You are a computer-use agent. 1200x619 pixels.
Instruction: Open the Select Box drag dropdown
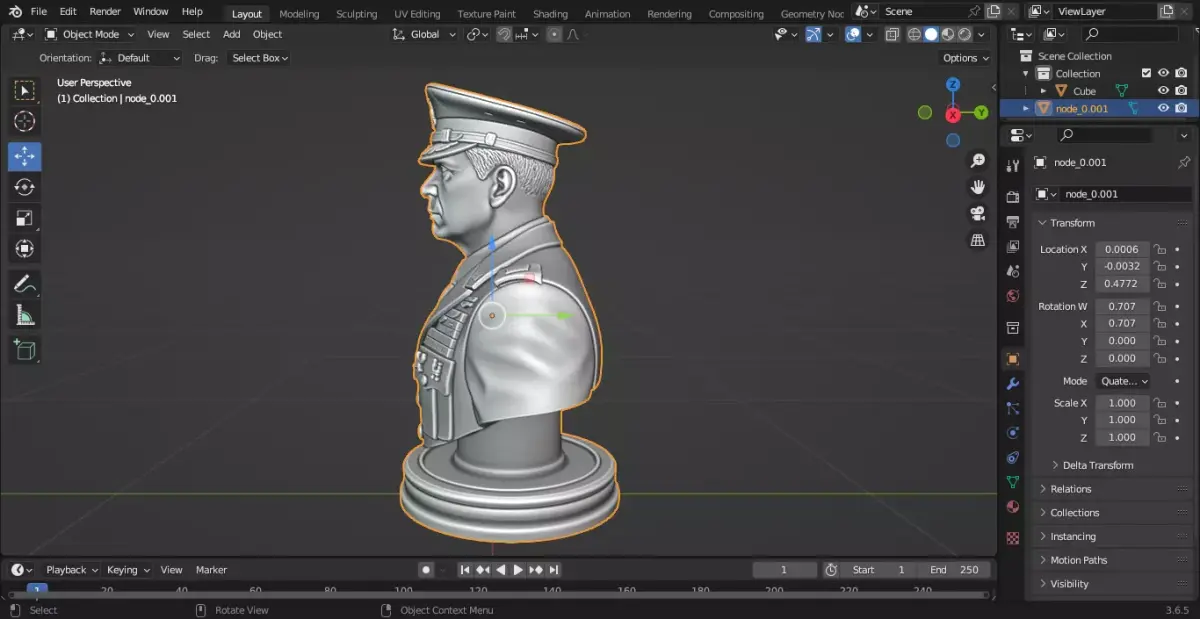click(260, 58)
